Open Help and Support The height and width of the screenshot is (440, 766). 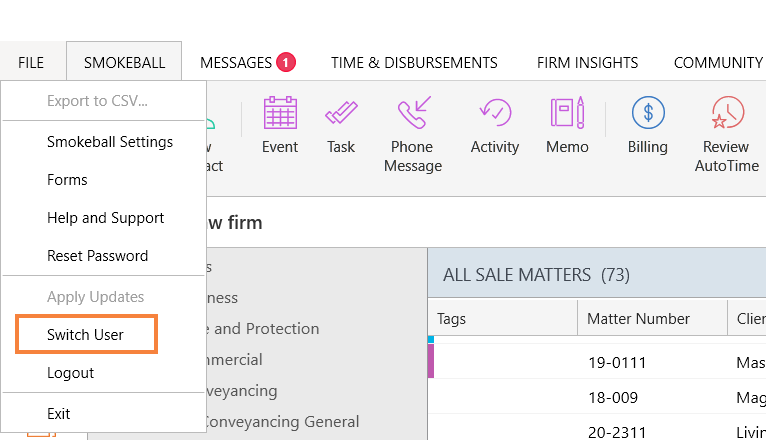[104, 218]
